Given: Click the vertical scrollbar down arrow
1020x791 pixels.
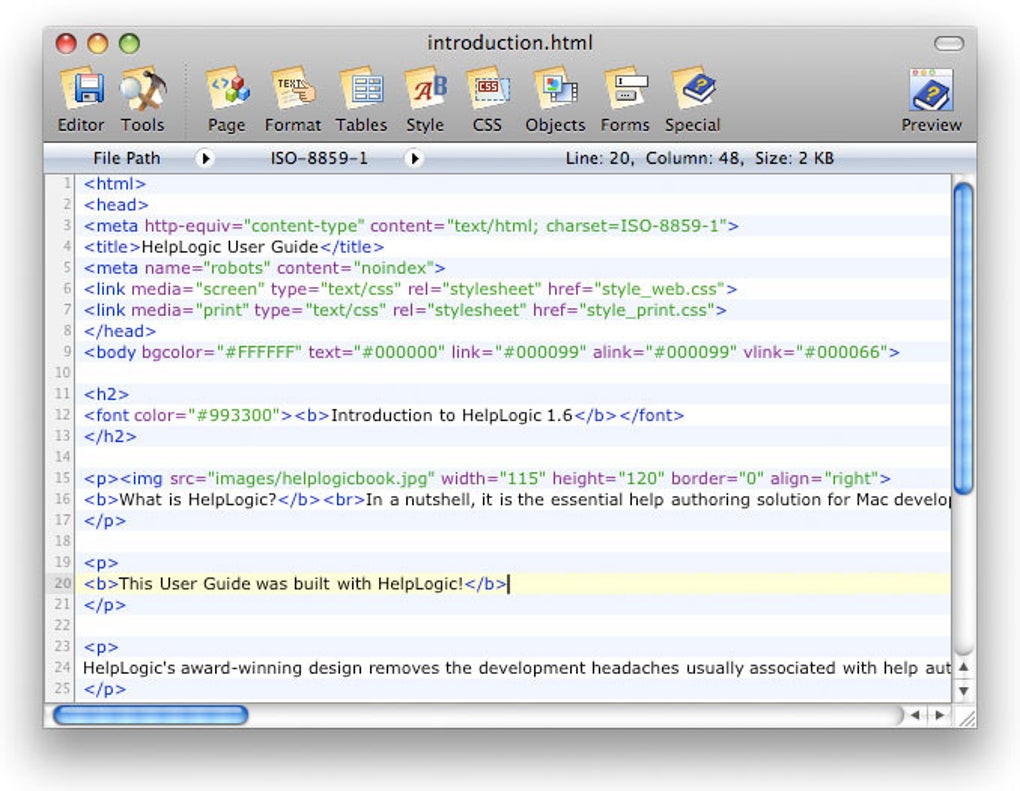Looking at the screenshot, I should pos(963,690).
